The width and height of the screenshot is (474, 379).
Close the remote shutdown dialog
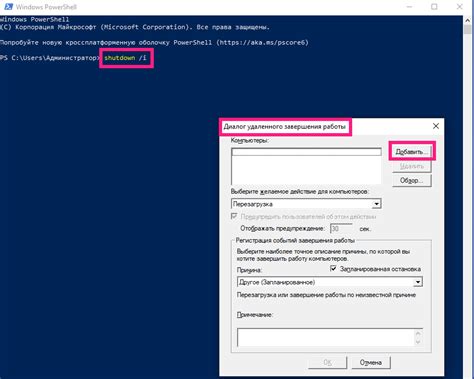[436, 126]
